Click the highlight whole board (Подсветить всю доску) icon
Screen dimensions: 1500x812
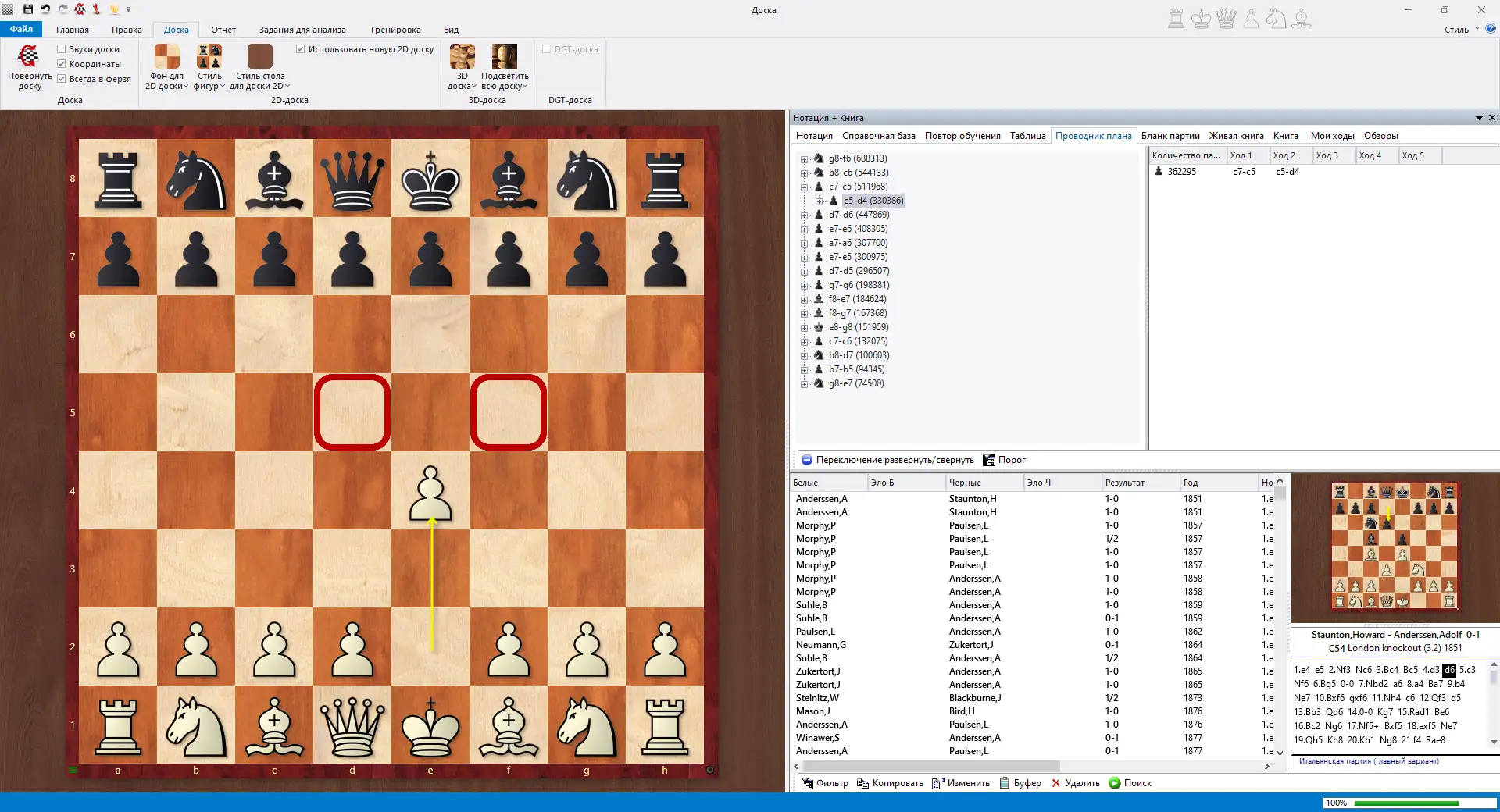(504, 57)
